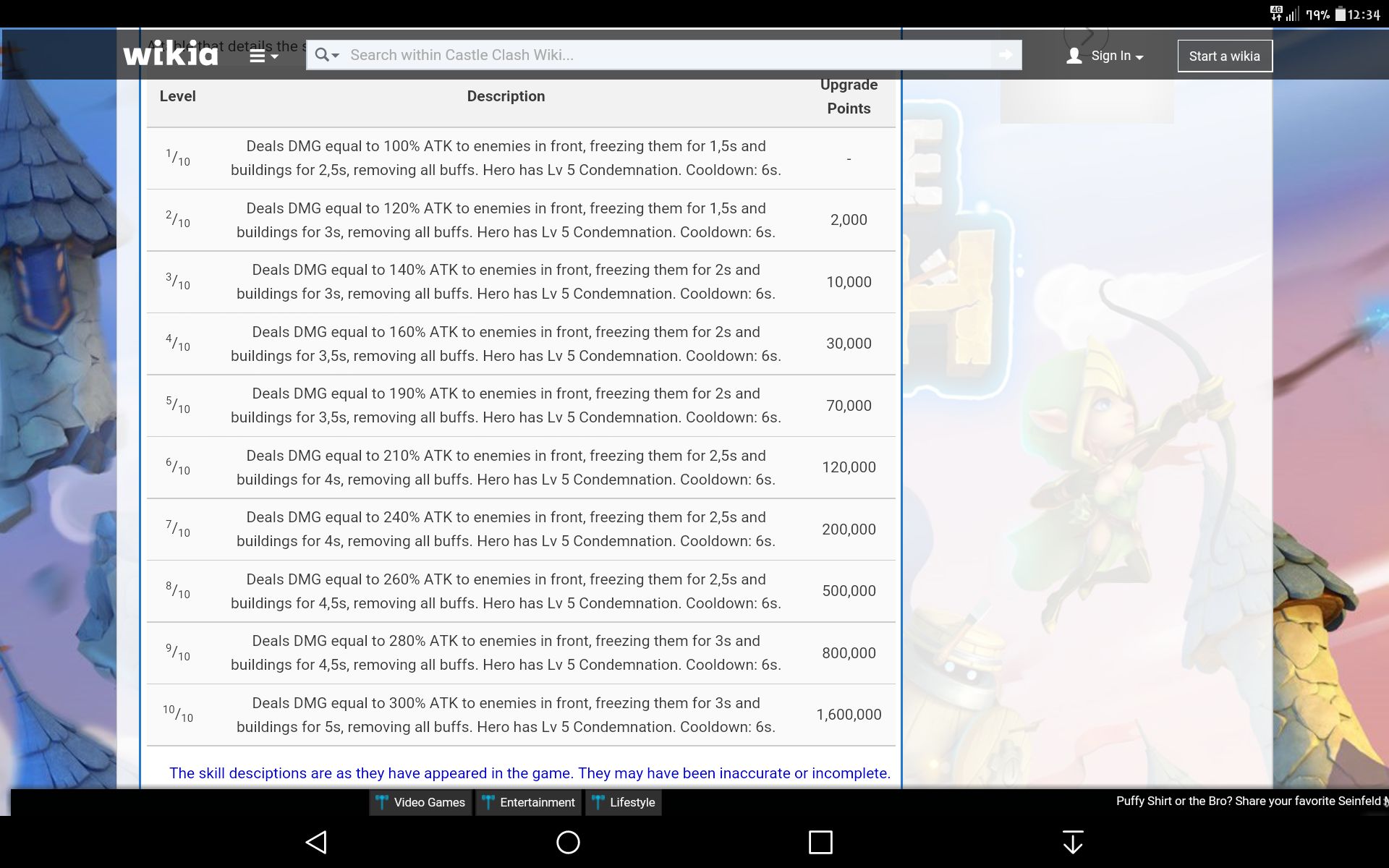Click the Level column header
The width and height of the screenshot is (1389, 868).
[x=177, y=96]
